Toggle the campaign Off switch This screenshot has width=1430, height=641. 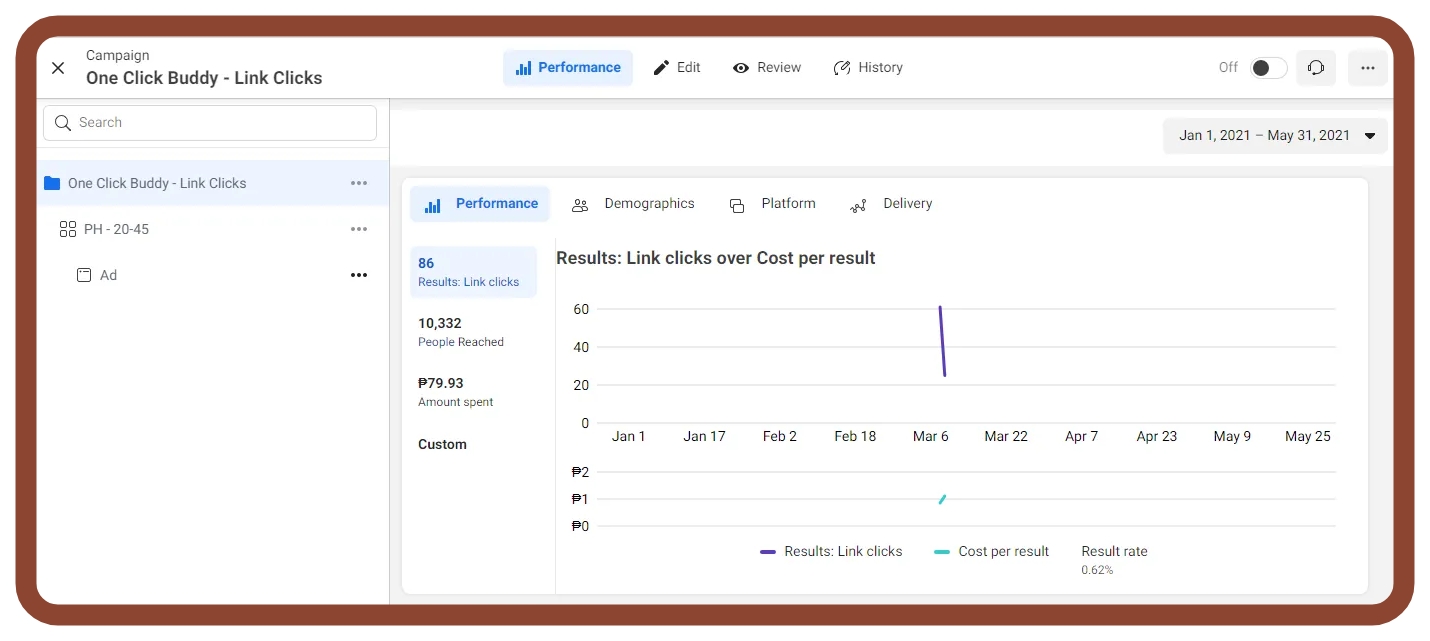pos(1268,68)
